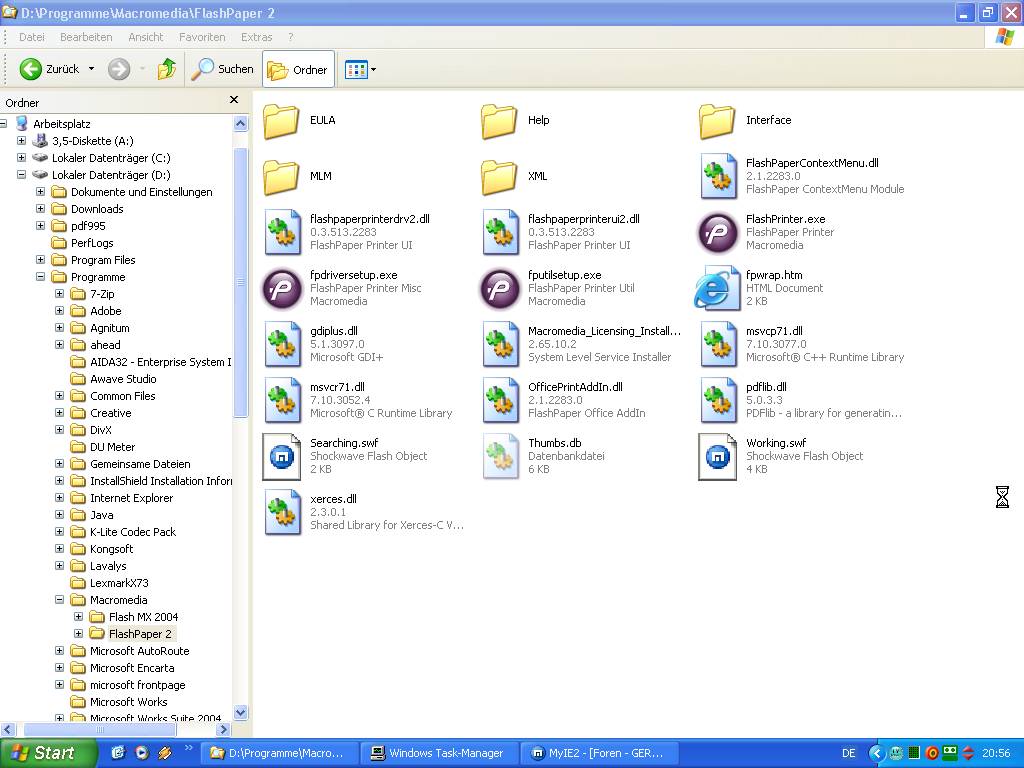
Task: Open the Help folder icon
Action: click(500, 121)
